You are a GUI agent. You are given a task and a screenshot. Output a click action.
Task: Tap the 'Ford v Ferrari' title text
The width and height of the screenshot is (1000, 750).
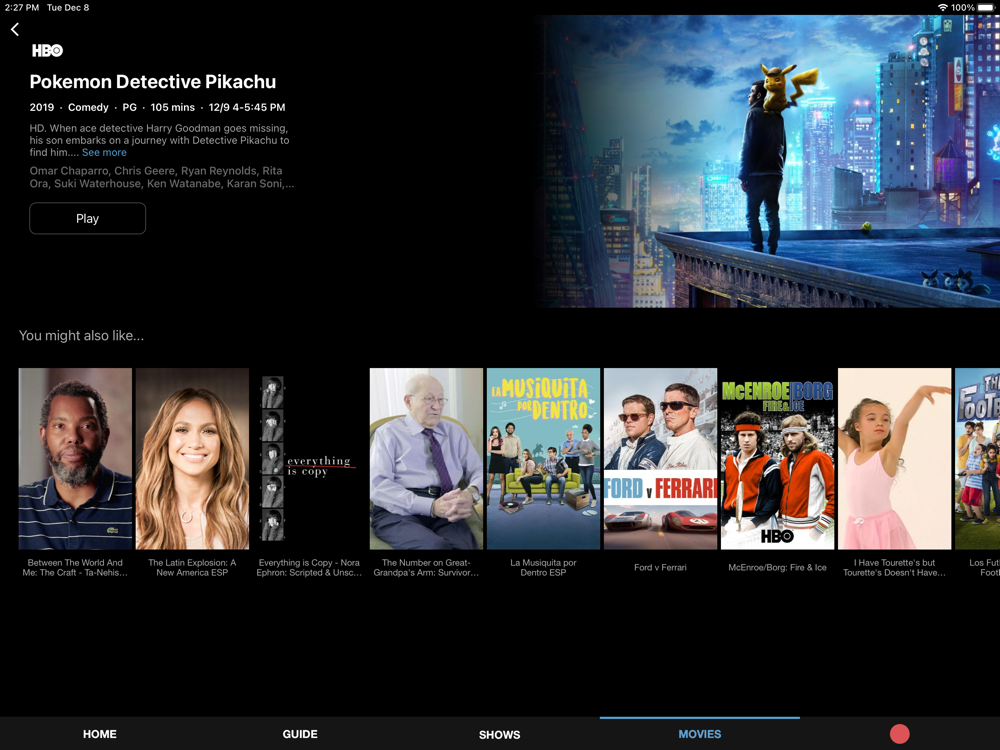(x=660, y=568)
